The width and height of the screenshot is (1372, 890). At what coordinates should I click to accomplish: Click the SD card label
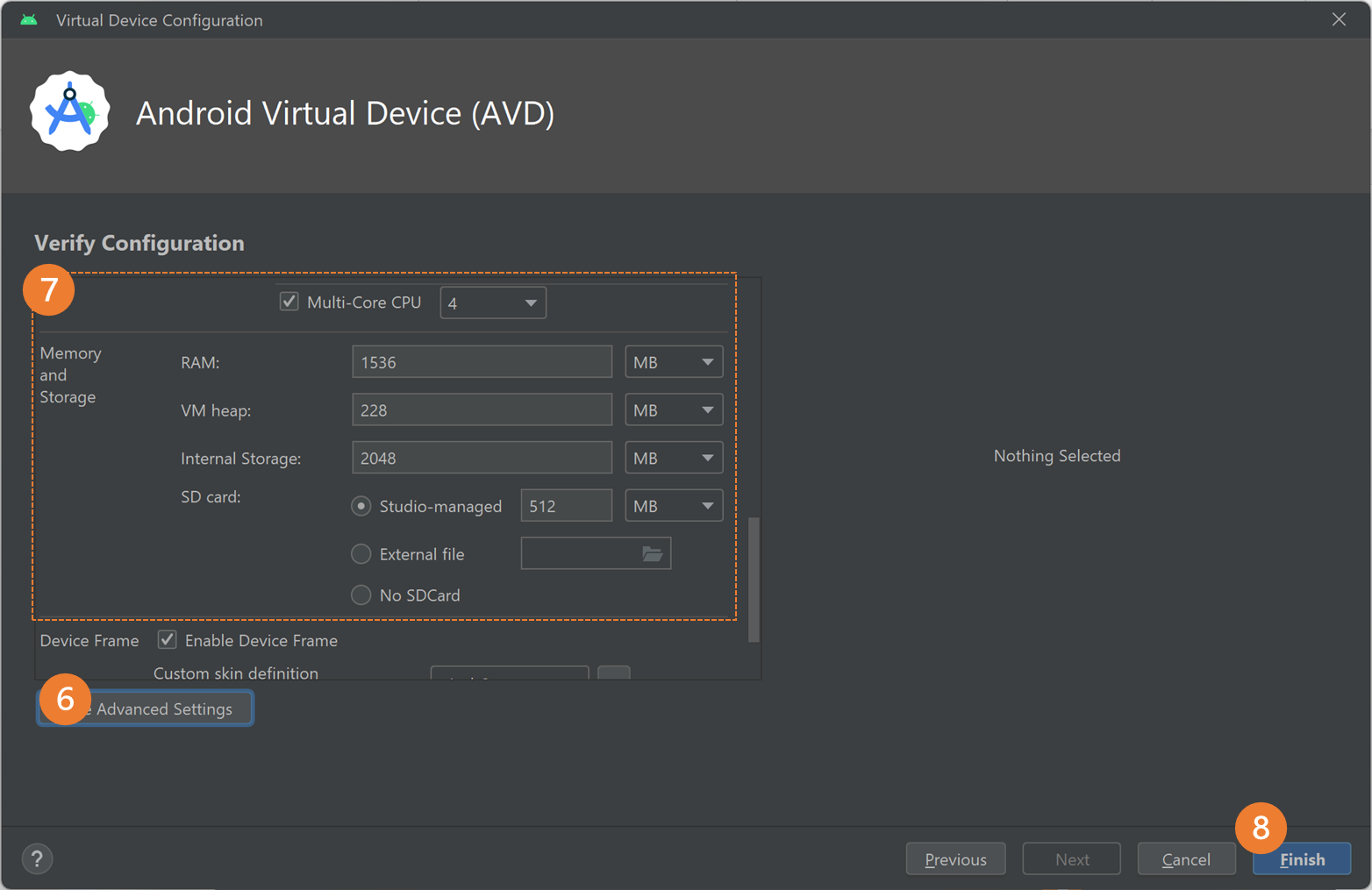click(211, 497)
